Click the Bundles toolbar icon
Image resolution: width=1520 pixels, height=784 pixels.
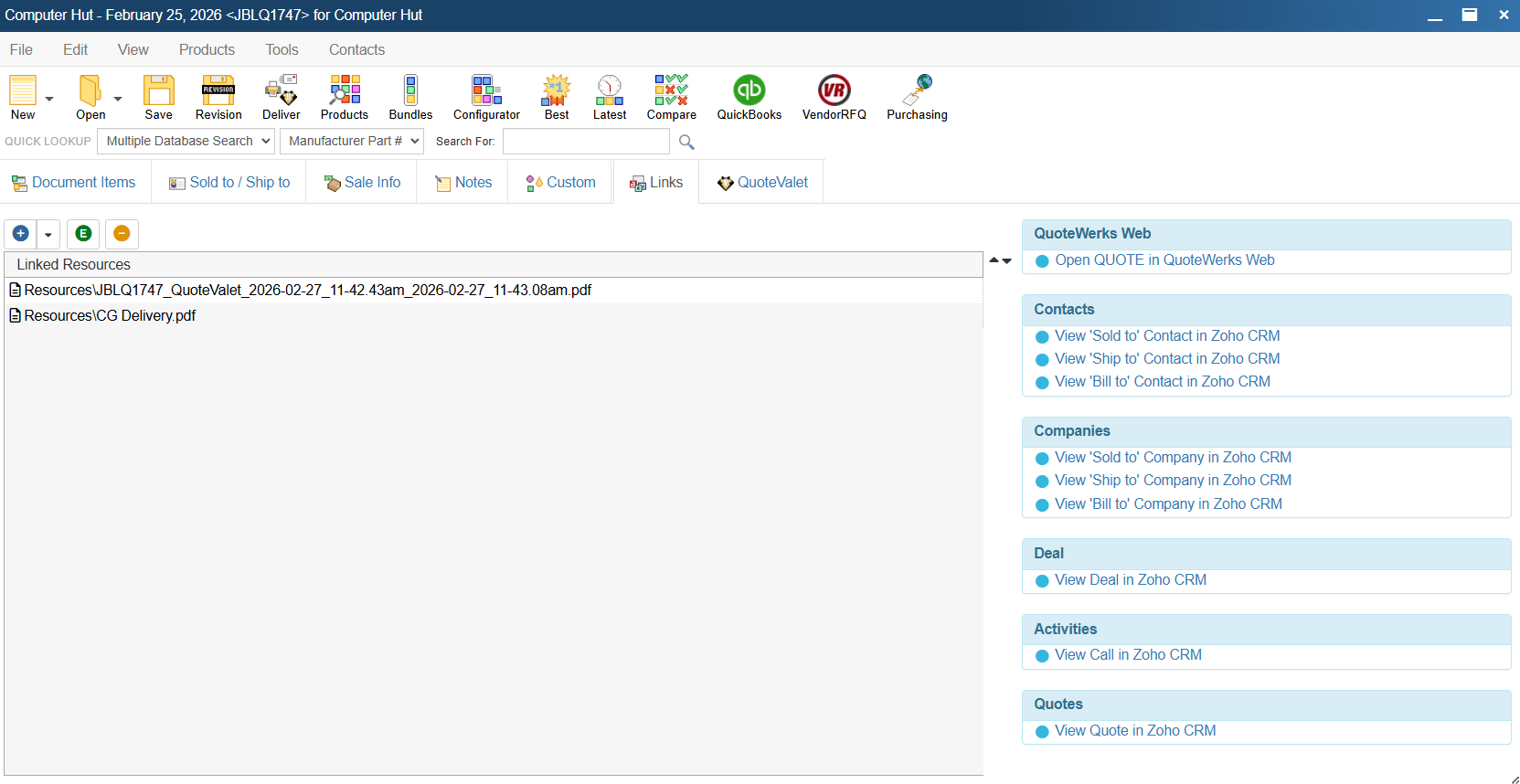click(410, 97)
